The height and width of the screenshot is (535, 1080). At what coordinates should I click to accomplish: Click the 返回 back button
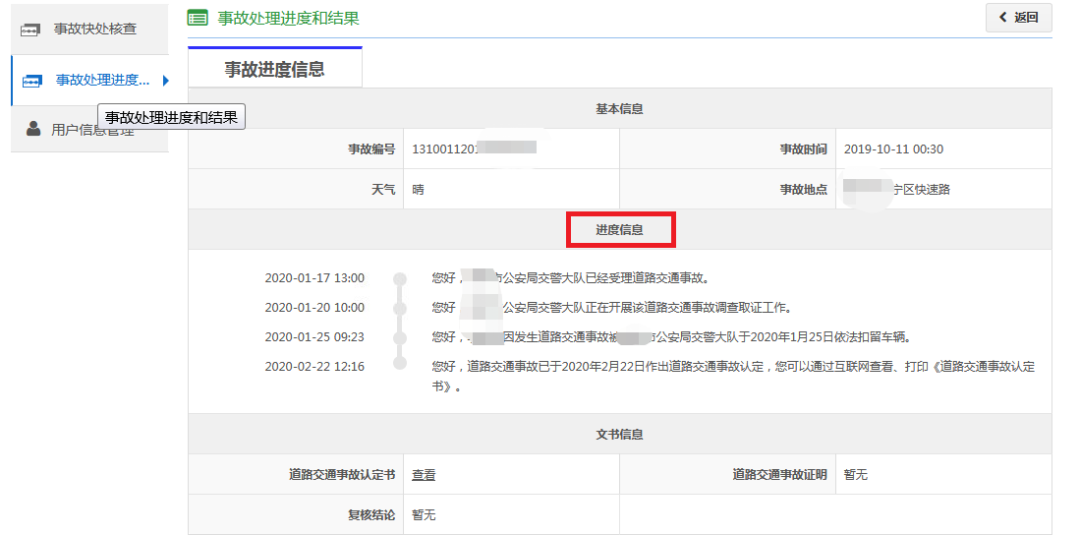pyautogui.click(x=1019, y=18)
